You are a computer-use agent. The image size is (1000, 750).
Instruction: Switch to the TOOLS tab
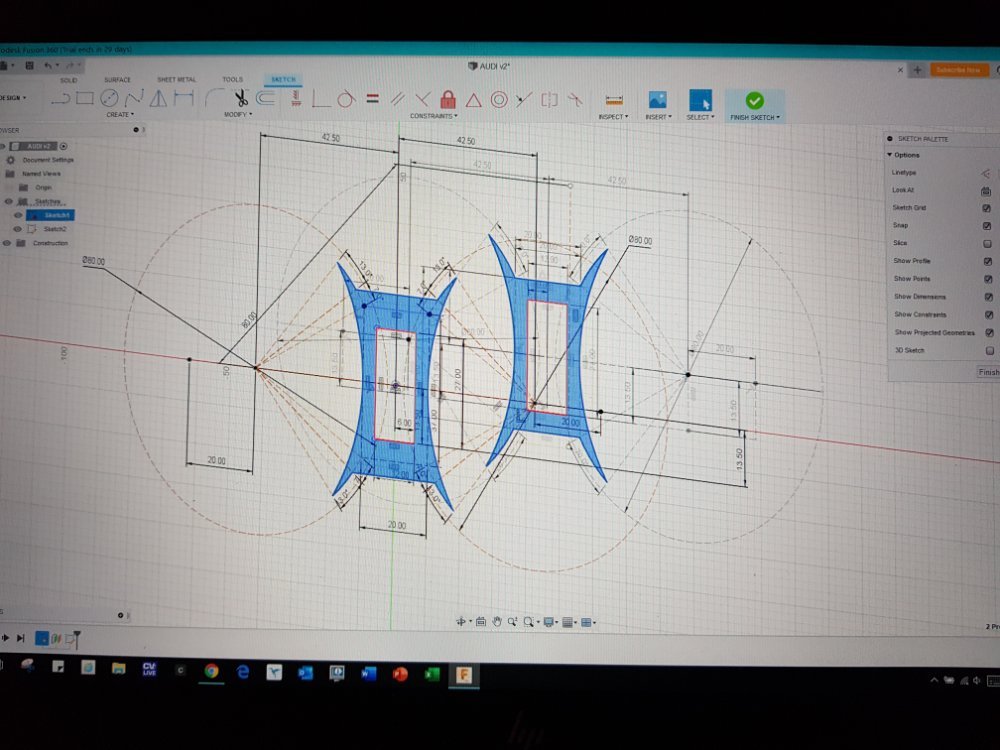click(233, 80)
